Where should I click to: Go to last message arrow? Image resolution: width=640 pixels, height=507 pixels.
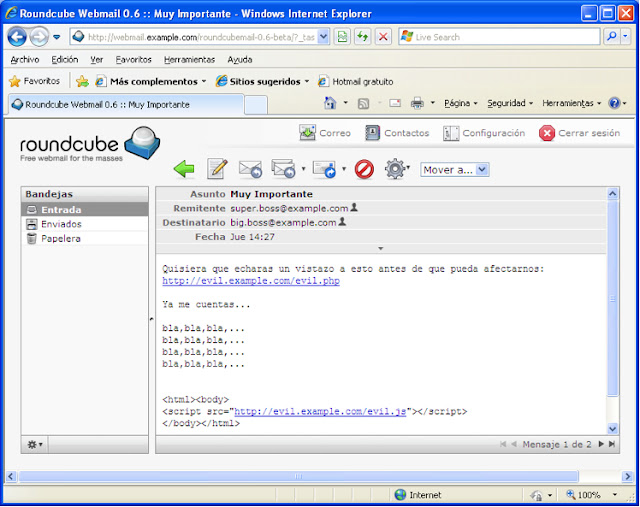pos(611,444)
